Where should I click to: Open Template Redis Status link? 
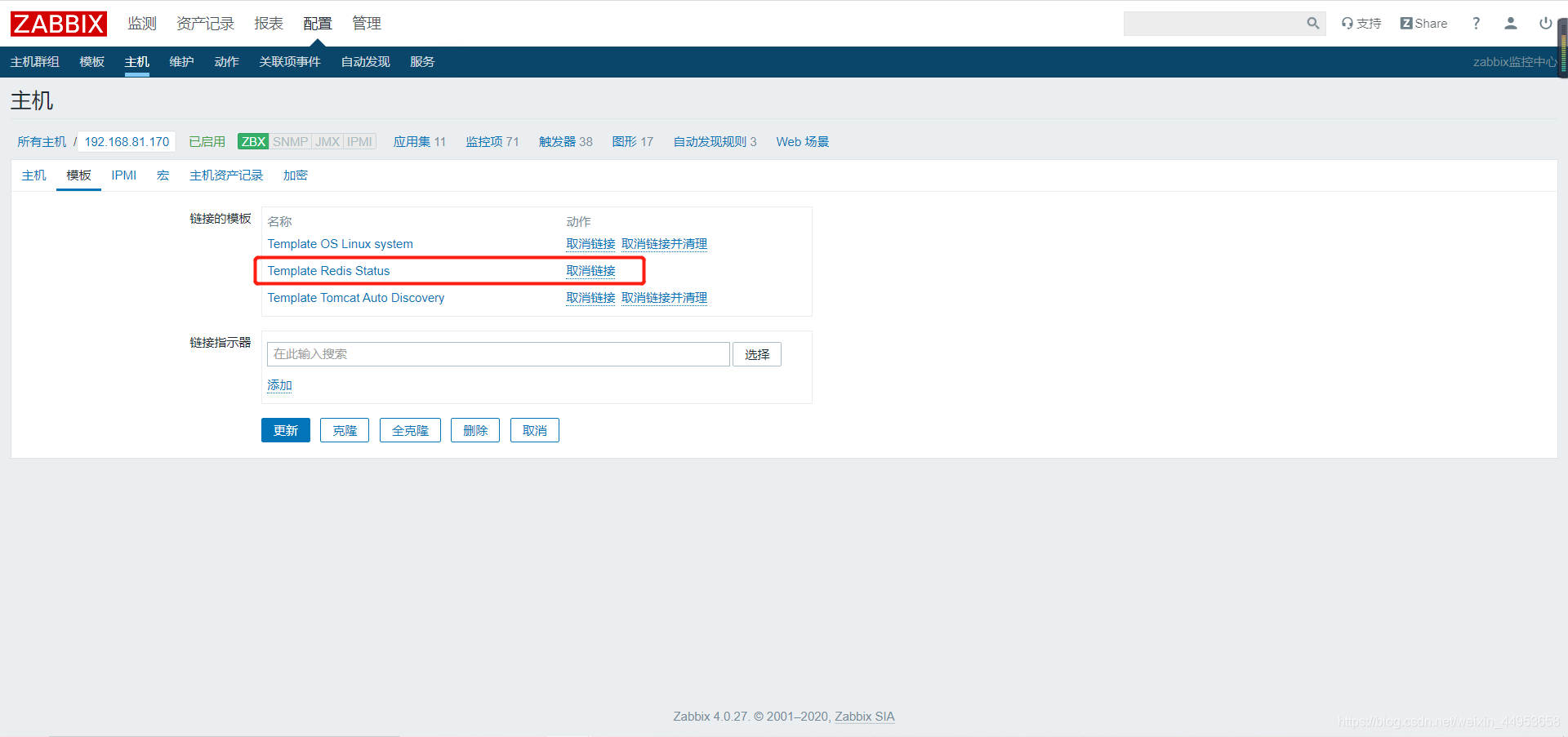click(329, 271)
